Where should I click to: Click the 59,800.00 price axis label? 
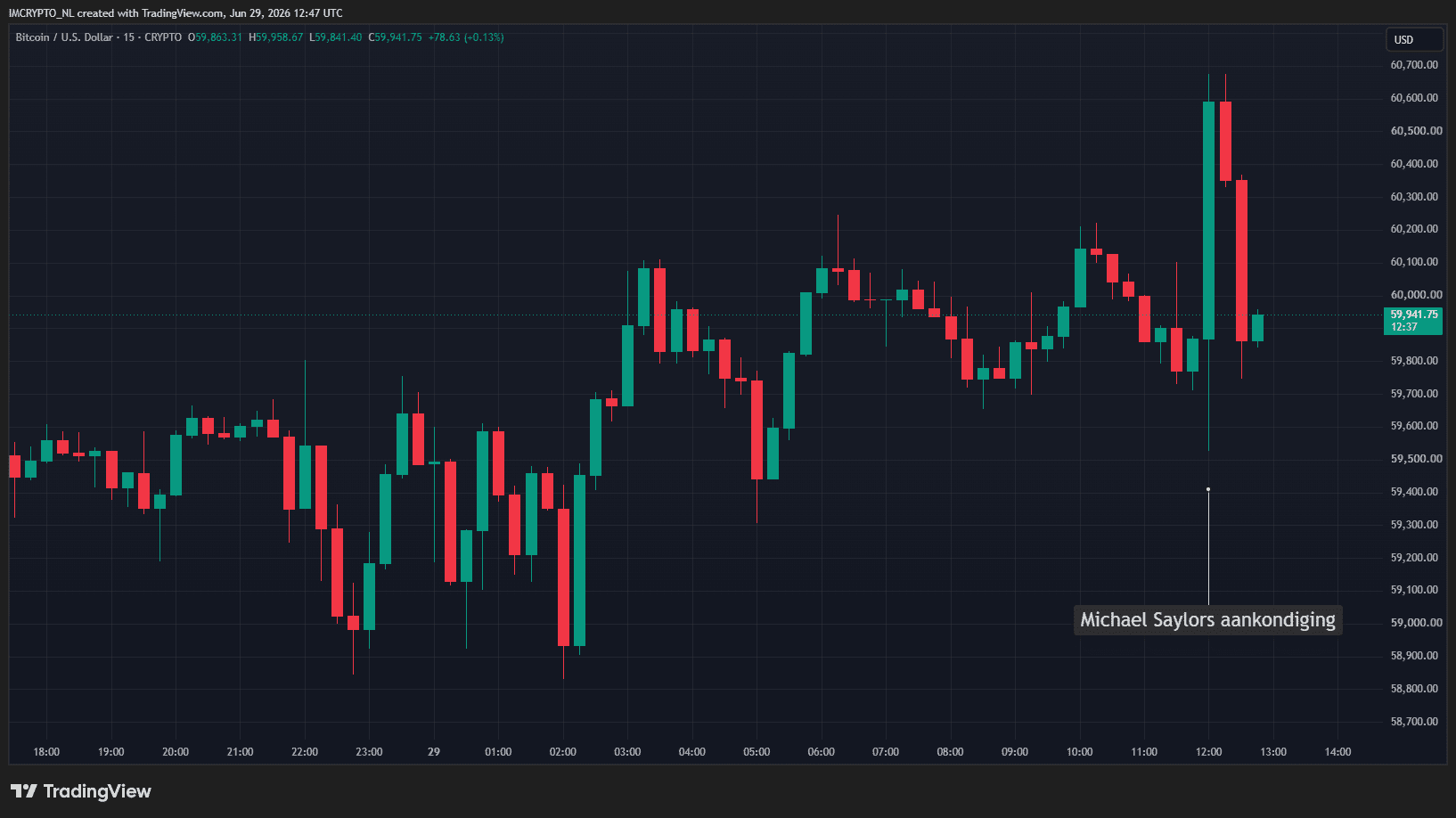click(x=1414, y=361)
